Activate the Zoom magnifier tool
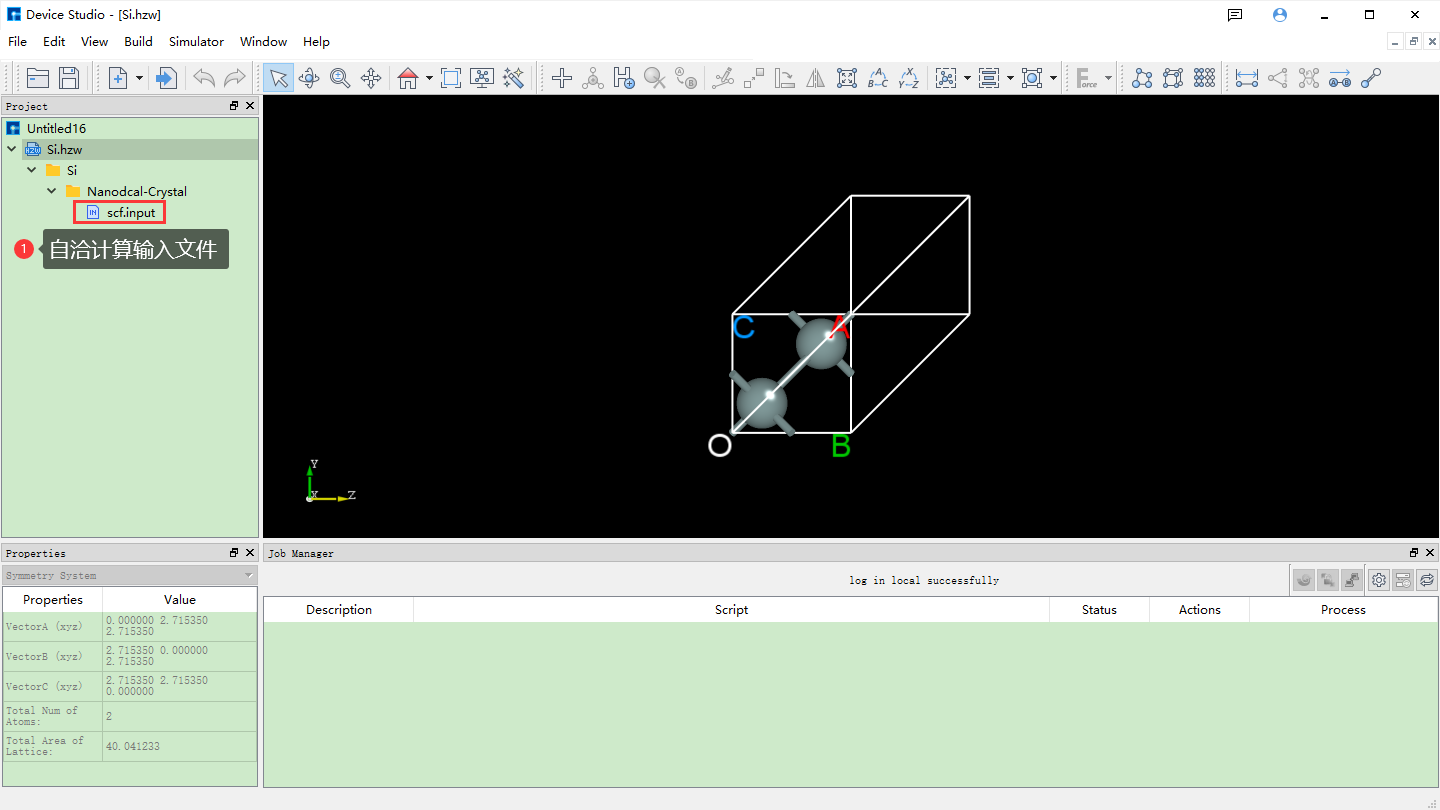 pos(340,78)
